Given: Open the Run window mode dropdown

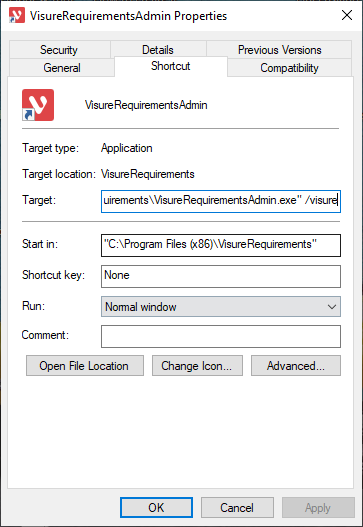Looking at the screenshot, I should [221, 307].
